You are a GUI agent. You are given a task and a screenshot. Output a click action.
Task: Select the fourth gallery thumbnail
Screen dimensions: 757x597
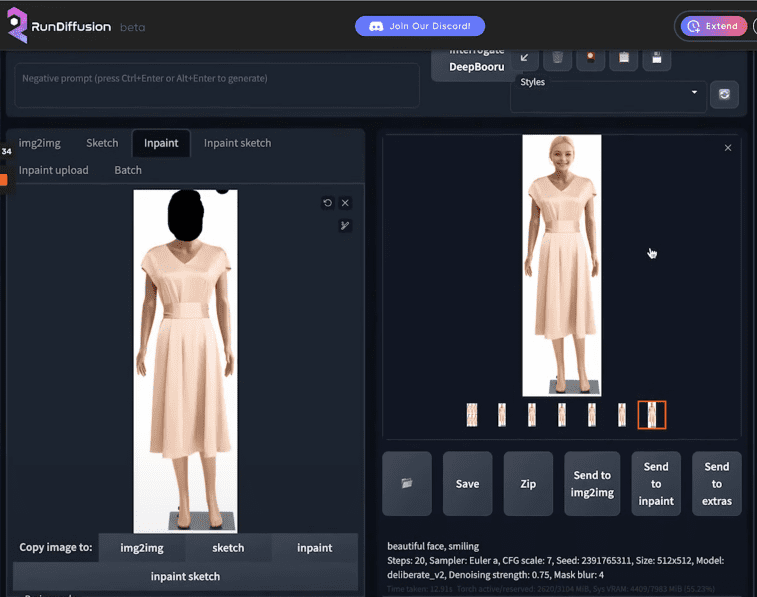pyautogui.click(x=561, y=415)
